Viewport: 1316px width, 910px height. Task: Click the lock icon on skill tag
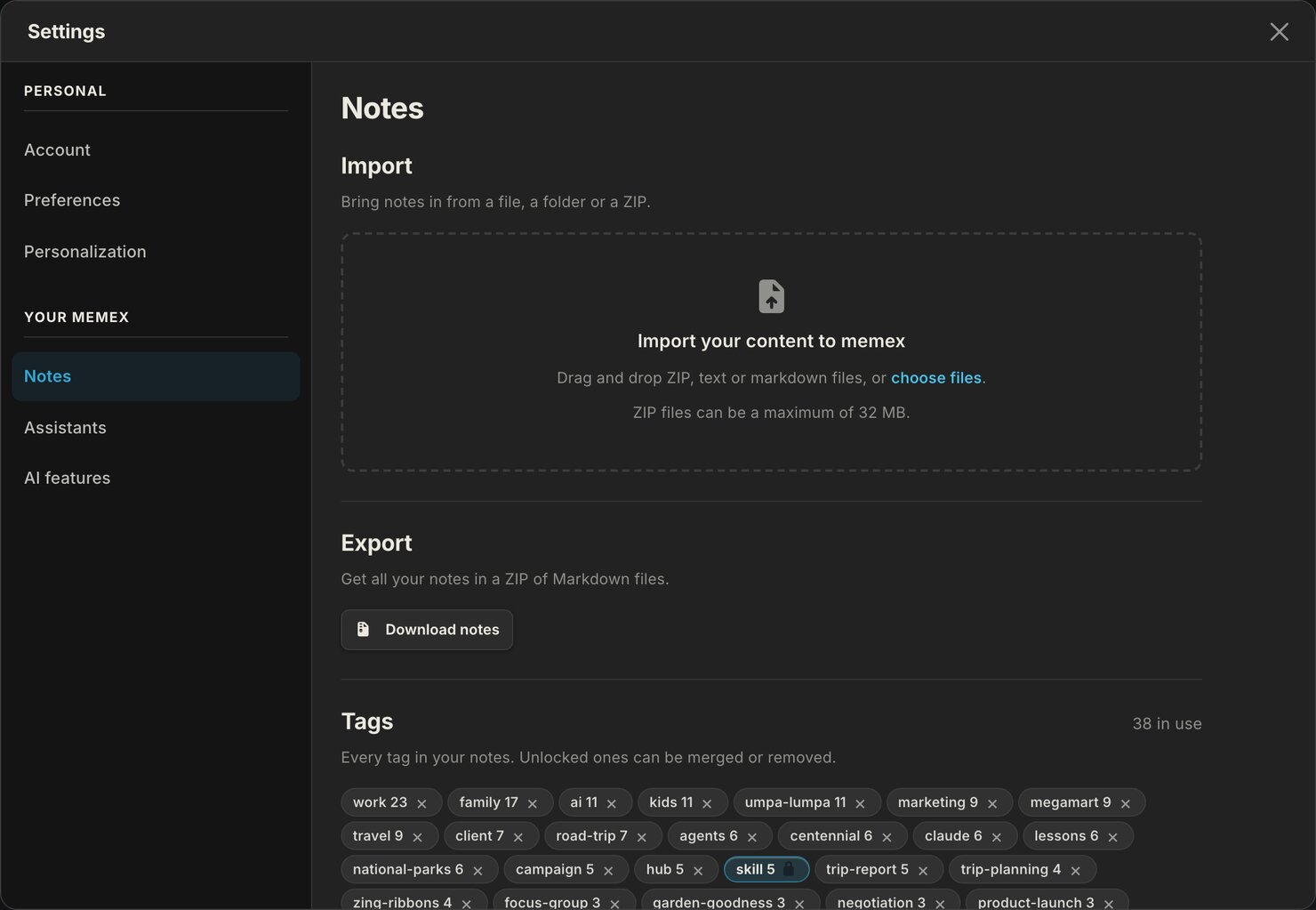789,869
